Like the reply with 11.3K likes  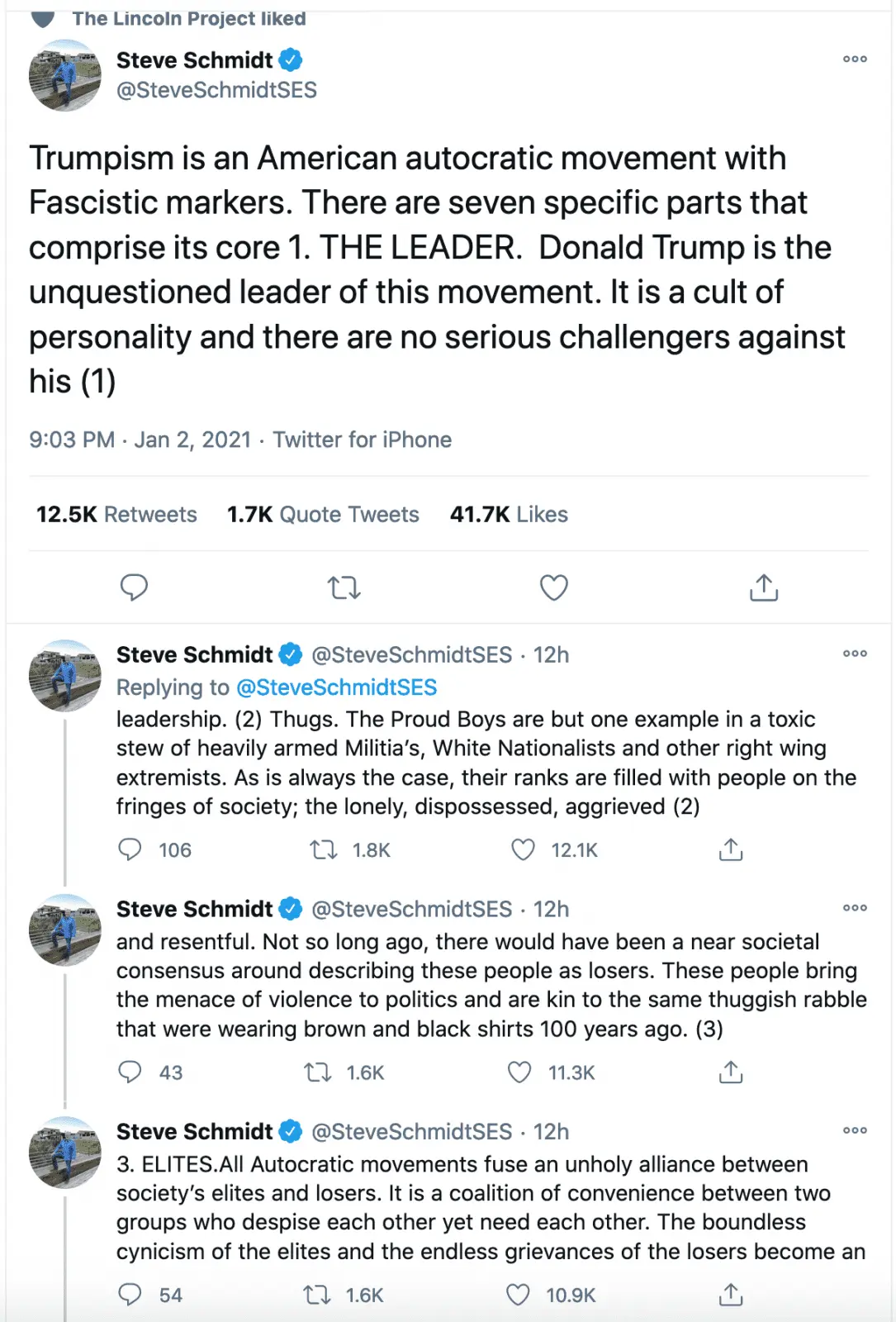[519, 1072]
